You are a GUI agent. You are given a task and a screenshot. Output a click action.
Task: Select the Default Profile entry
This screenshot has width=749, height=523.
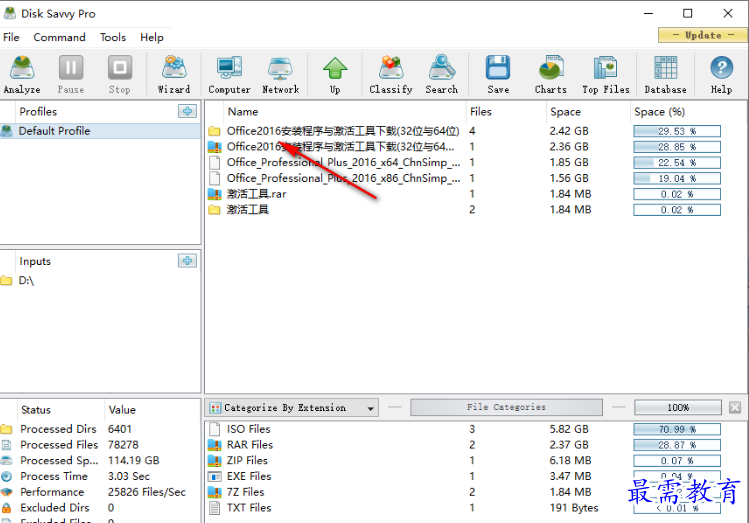pyautogui.click(x=100, y=131)
